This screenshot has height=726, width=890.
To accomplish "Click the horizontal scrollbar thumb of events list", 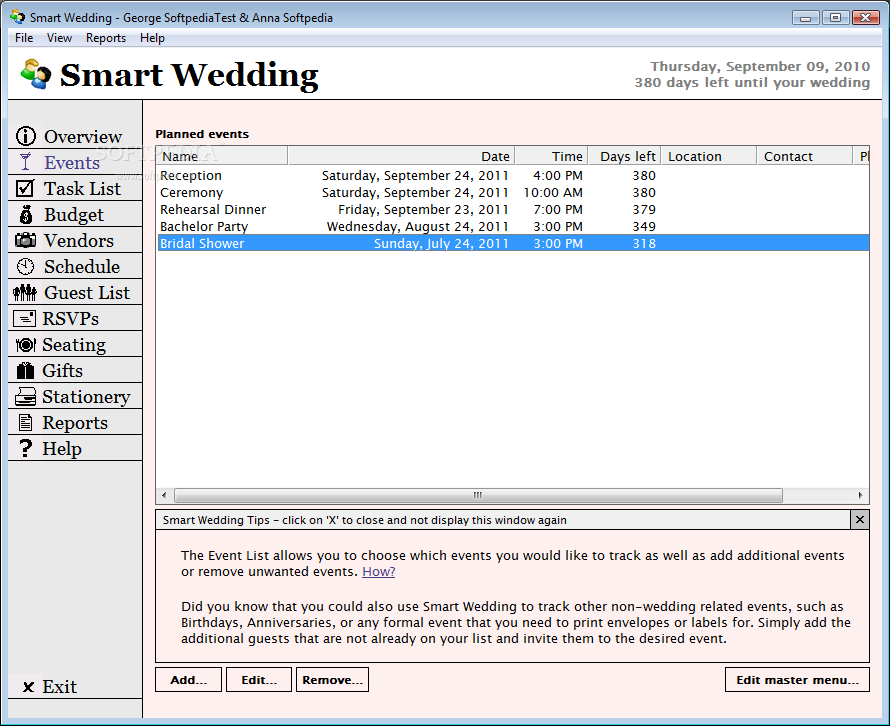I will [x=478, y=496].
